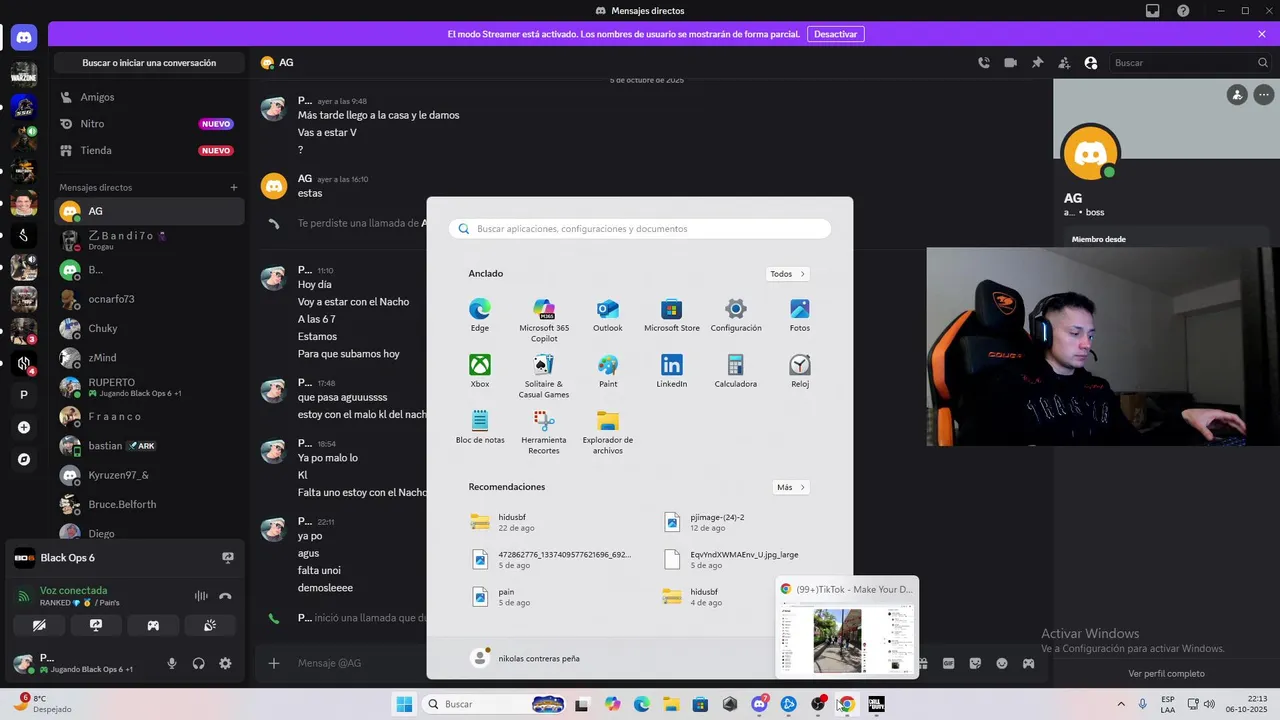Disconnect from the voice channel
Viewport: 1280px width, 720px height.
tap(226, 596)
